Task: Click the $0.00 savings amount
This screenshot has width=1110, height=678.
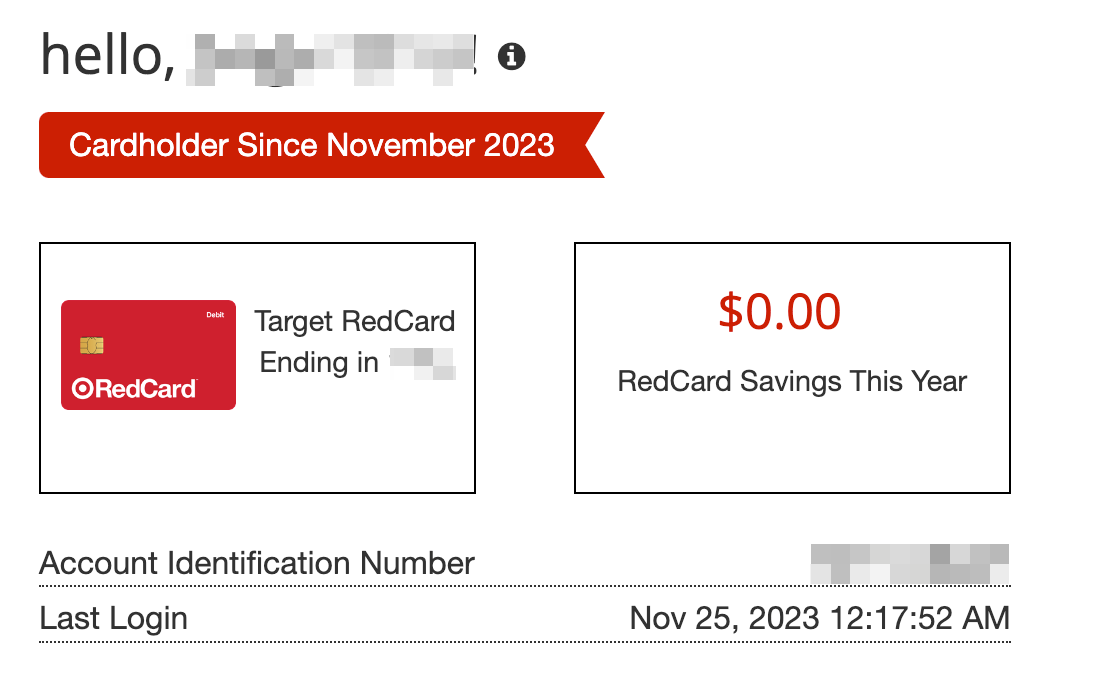Action: [779, 312]
